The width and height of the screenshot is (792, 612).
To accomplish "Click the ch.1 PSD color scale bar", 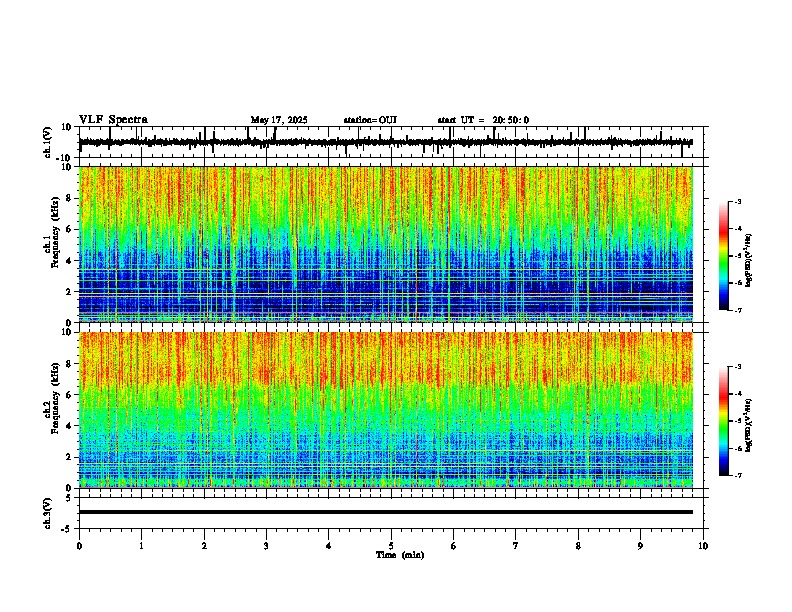I will 723,256.
